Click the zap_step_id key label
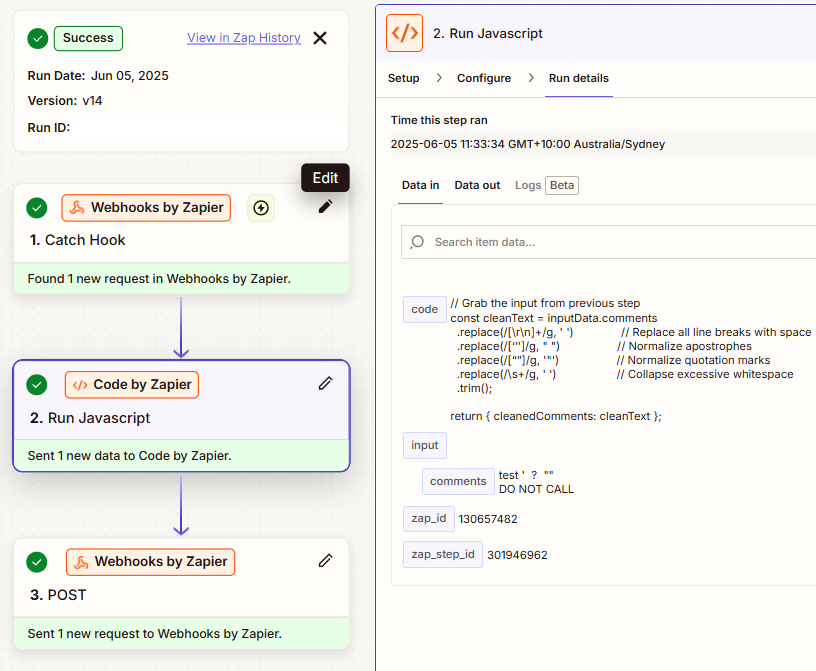 click(443, 554)
